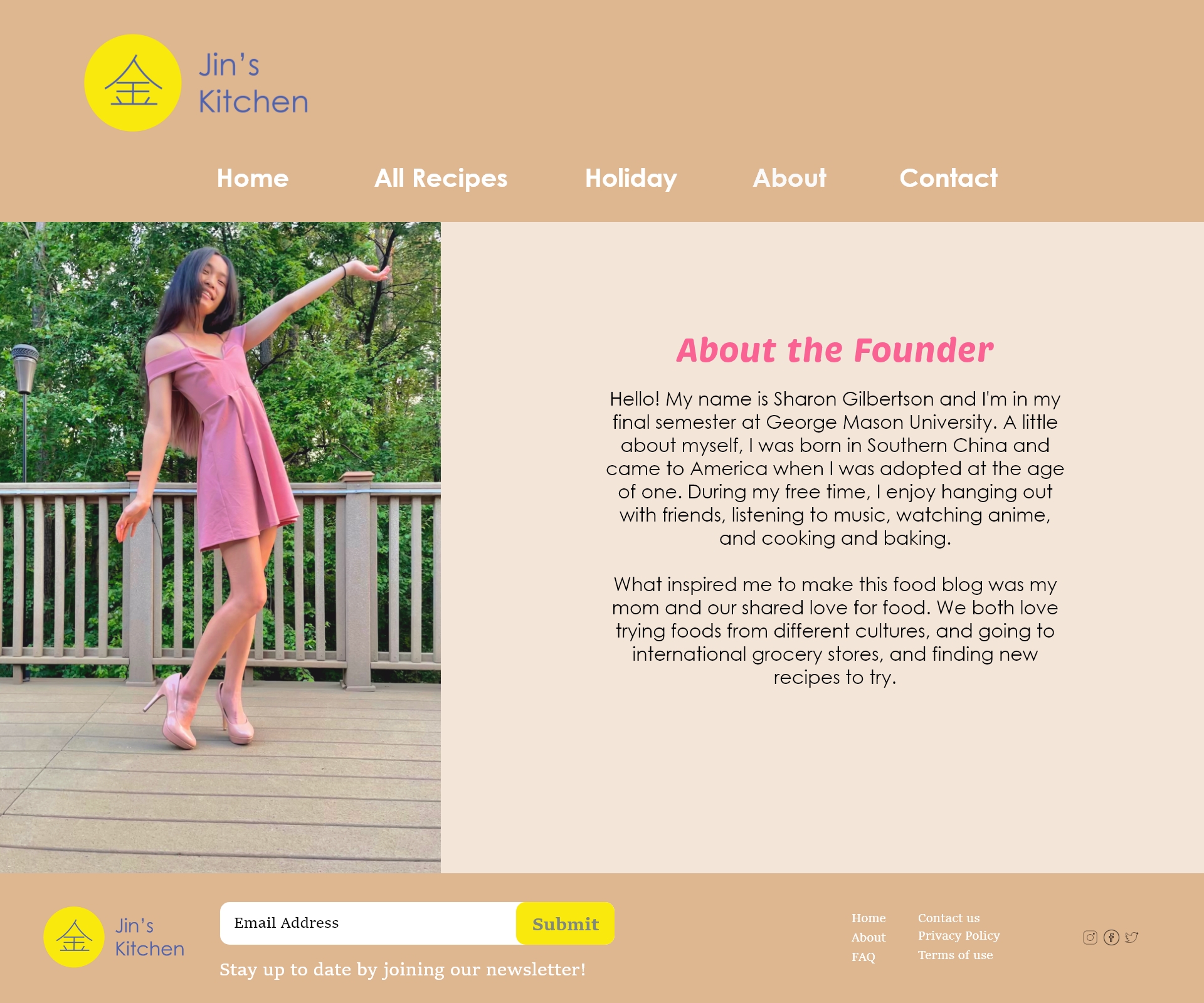Click the Jin's Kitchen header title text
This screenshot has width=1204, height=1003.
[253, 83]
